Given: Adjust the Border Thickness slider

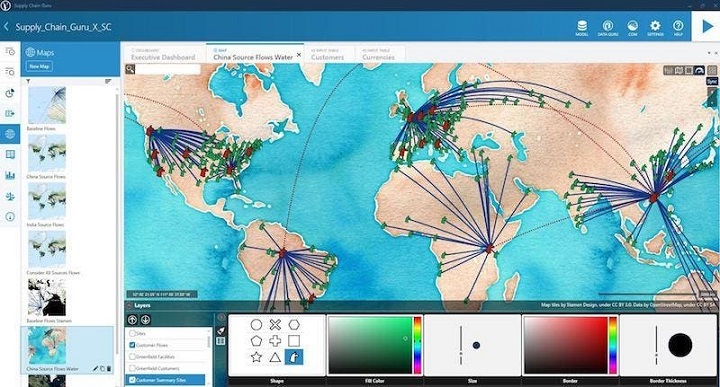Looking at the screenshot, I should tap(657, 345).
